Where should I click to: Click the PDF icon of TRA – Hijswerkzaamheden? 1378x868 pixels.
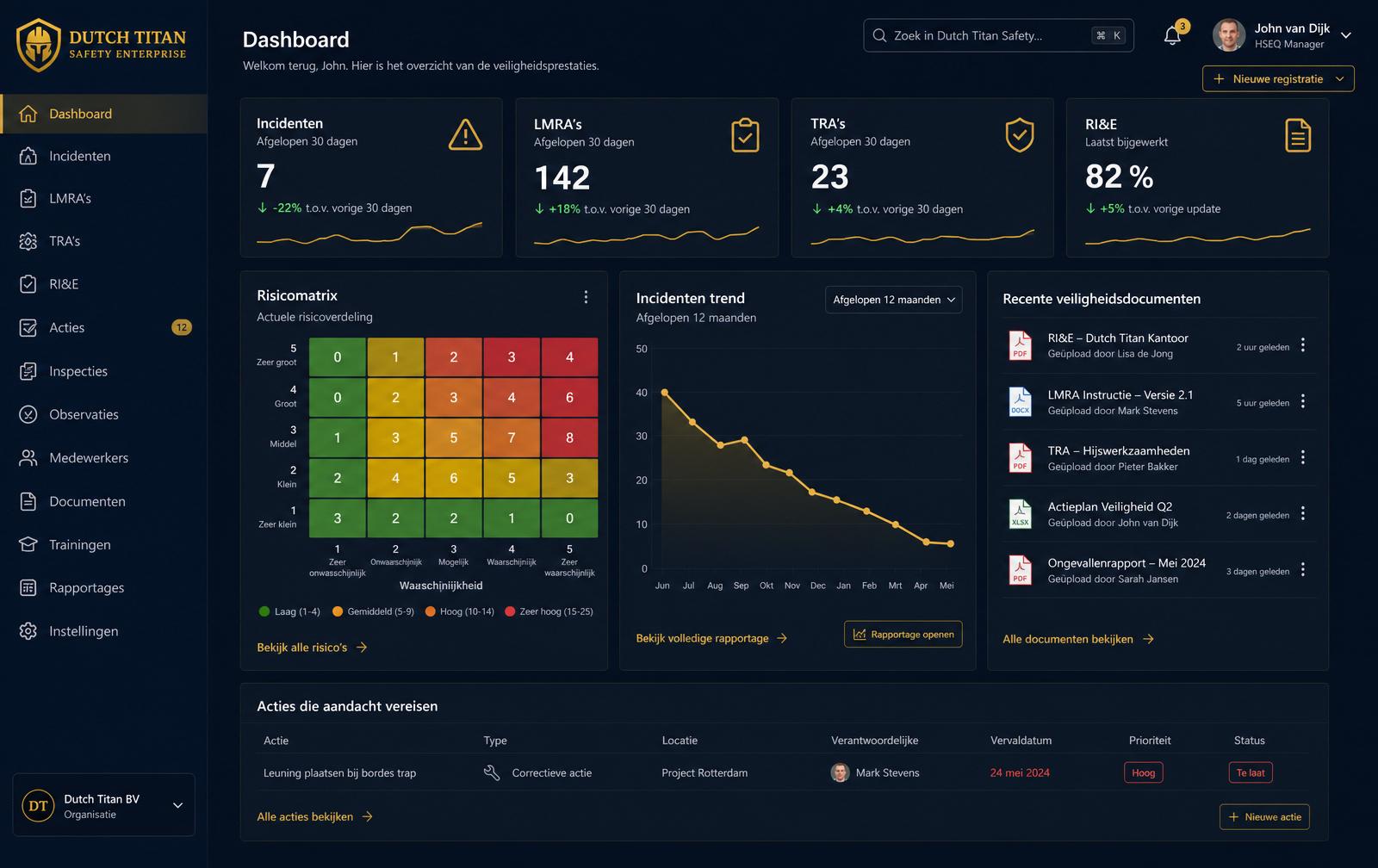point(1020,458)
